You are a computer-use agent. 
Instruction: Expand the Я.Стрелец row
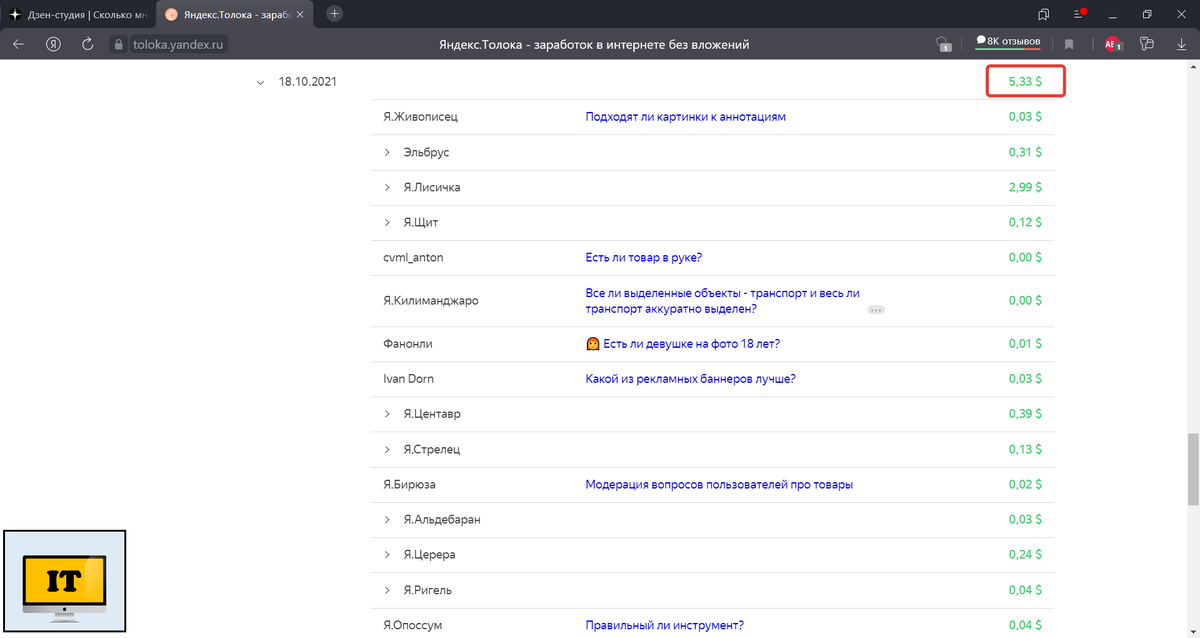(387, 449)
